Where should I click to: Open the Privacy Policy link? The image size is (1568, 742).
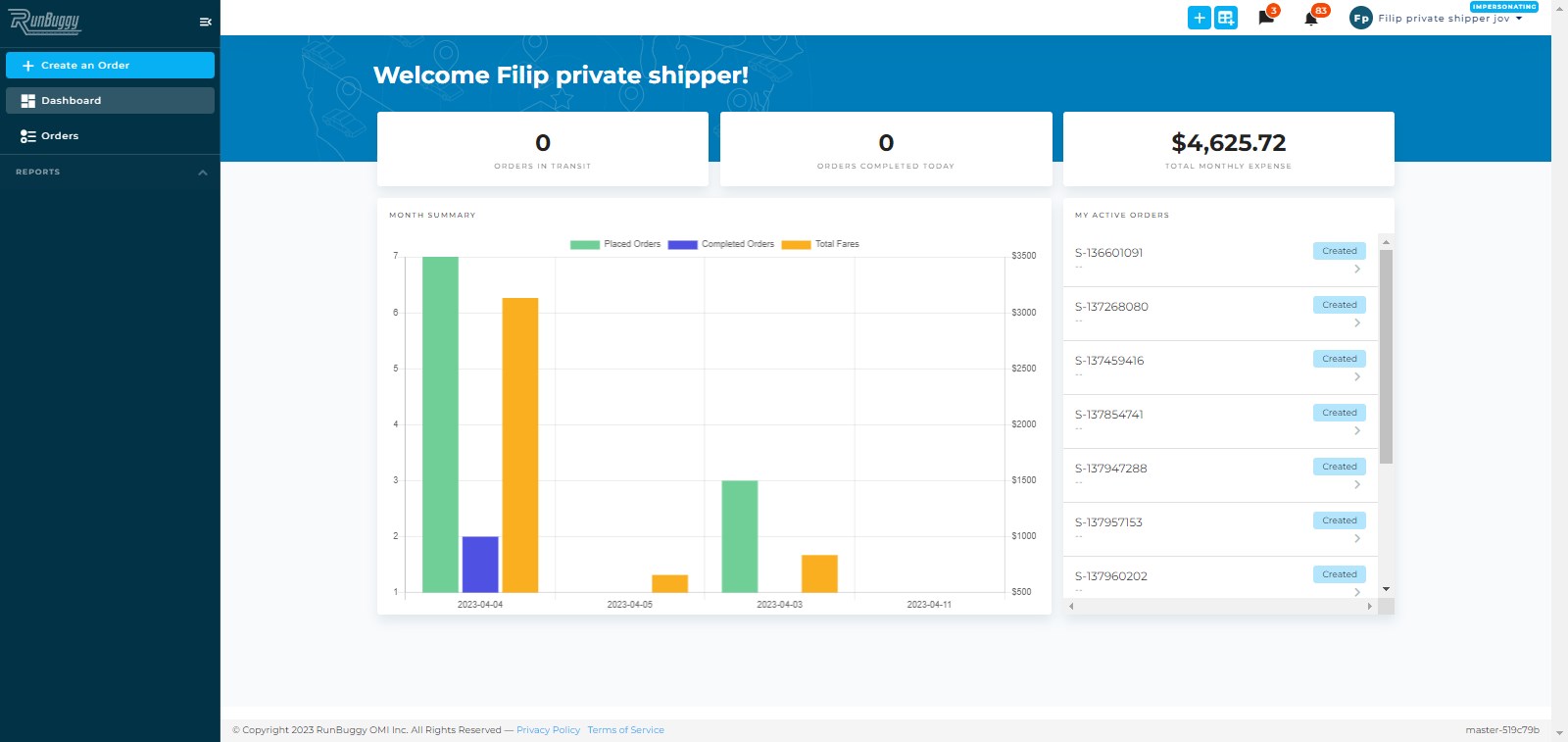tap(548, 730)
